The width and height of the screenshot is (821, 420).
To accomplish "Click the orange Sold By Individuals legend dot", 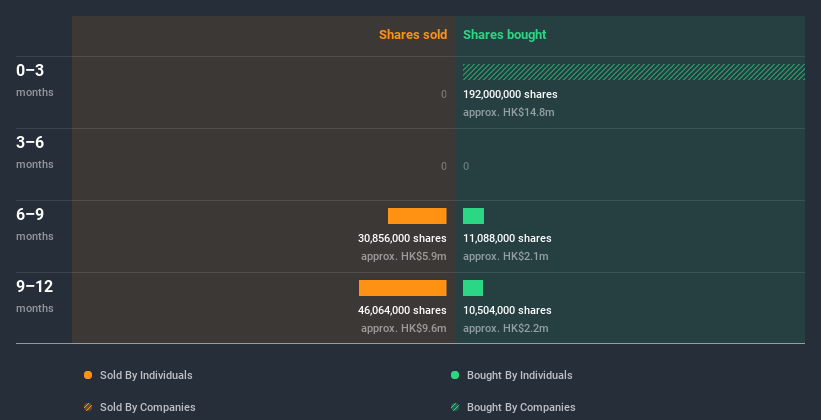I will click(x=88, y=375).
